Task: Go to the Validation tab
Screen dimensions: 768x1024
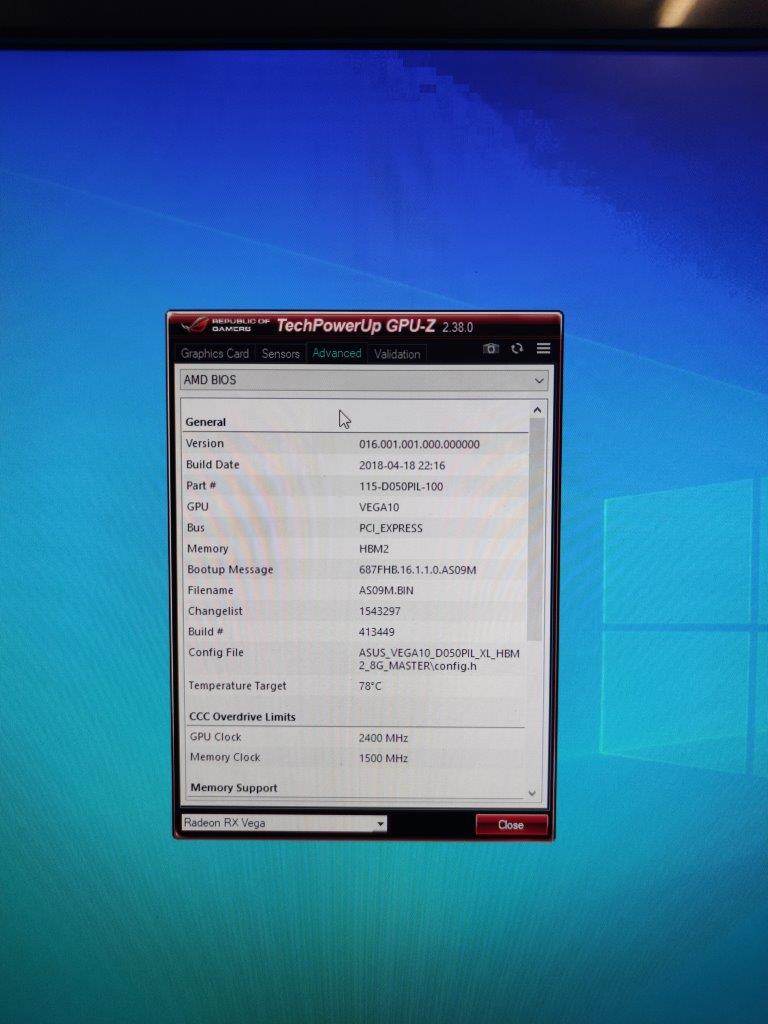Action: (x=397, y=354)
